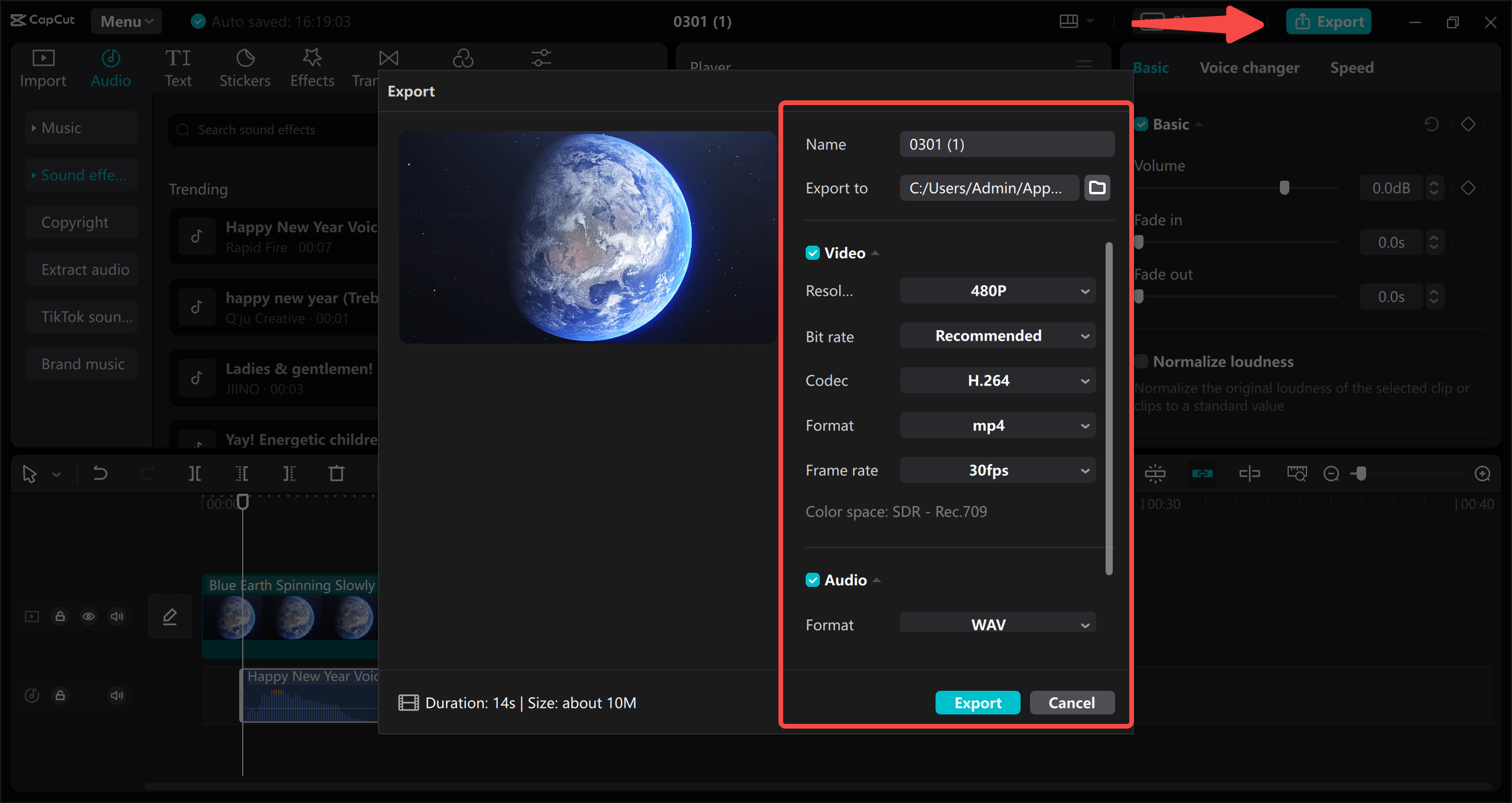Click the Undo icon above the timeline
The width and height of the screenshot is (1512, 803).
100,473
